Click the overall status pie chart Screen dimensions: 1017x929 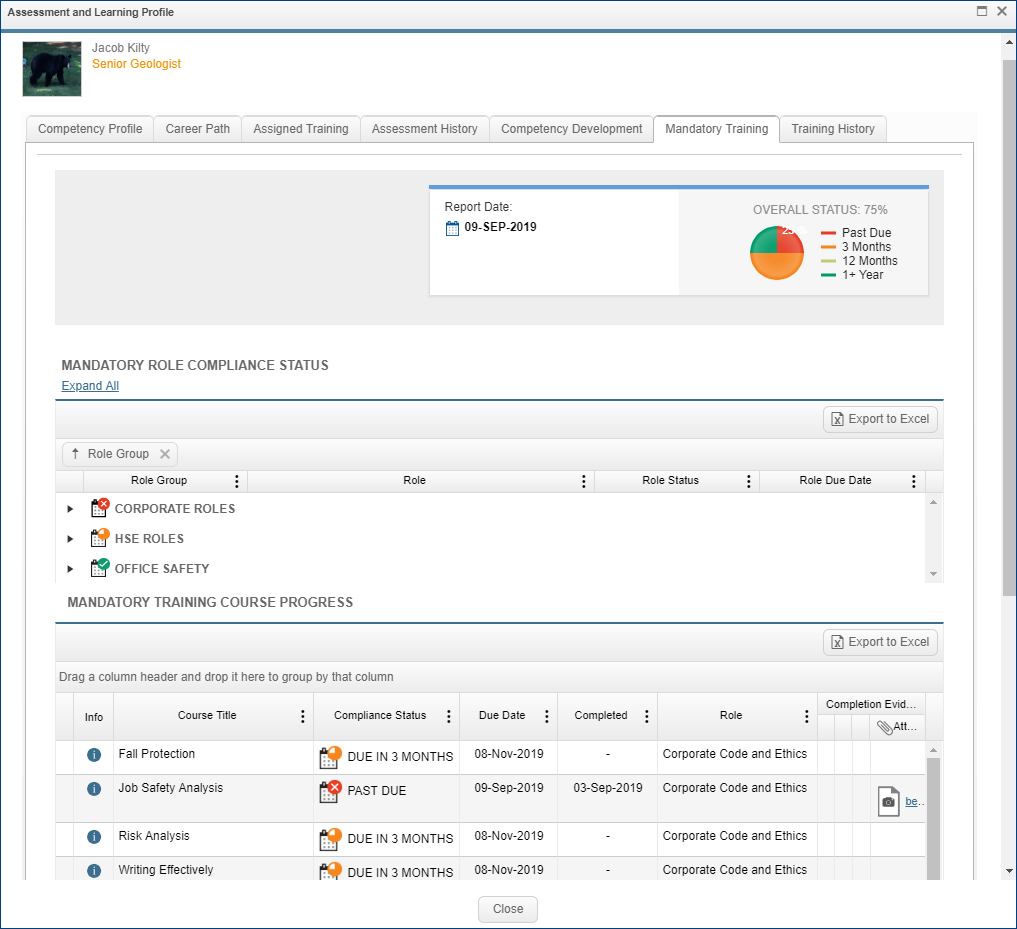pyautogui.click(x=777, y=253)
